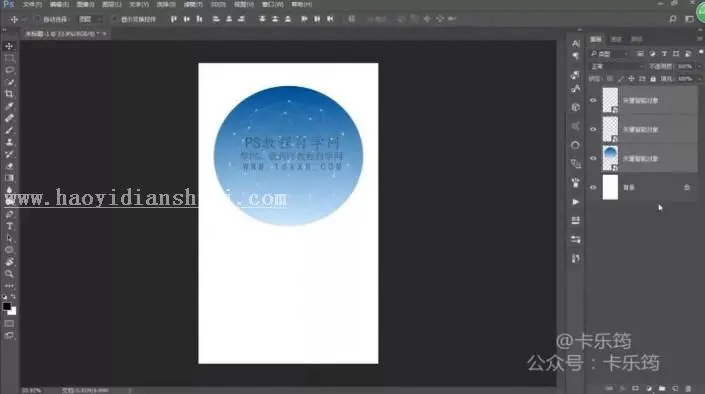Toggle Quick Mask mode
This screenshot has height=394, width=705.
pos(9,323)
